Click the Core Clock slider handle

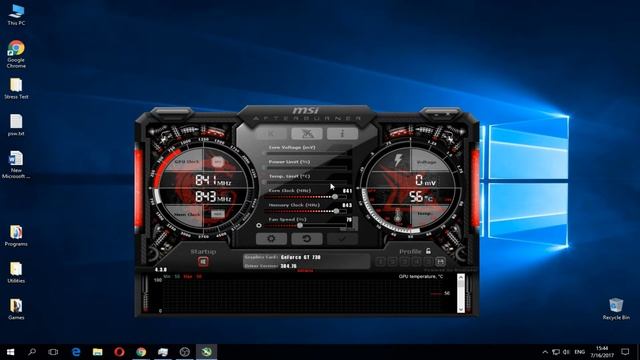pos(335,197)
